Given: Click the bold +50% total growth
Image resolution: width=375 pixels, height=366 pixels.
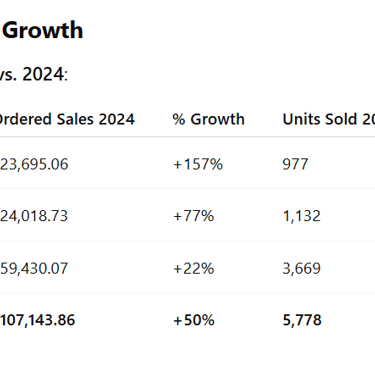Looking at the screenshot, I should click(194, 320).
